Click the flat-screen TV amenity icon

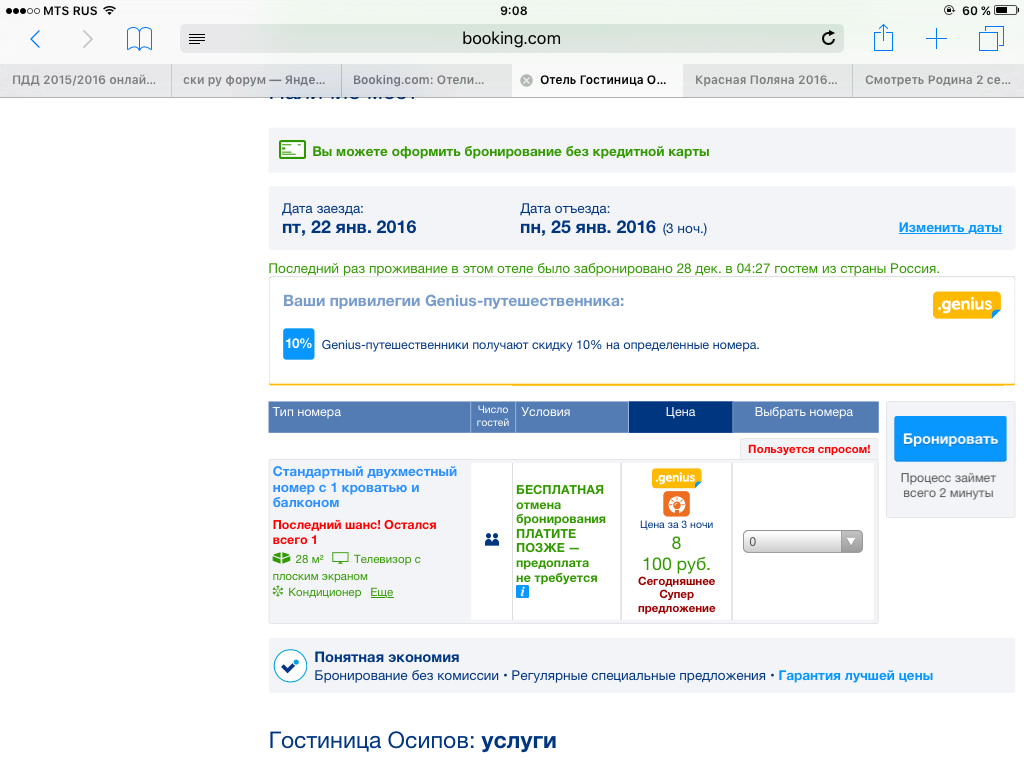point(340,558)
